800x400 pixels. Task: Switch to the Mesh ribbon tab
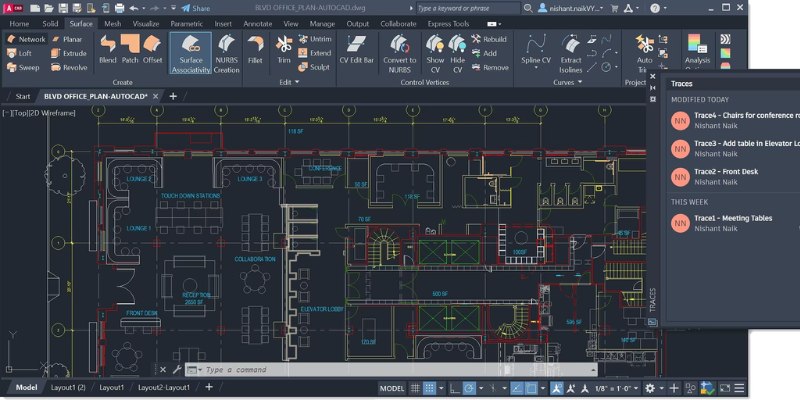114,22
